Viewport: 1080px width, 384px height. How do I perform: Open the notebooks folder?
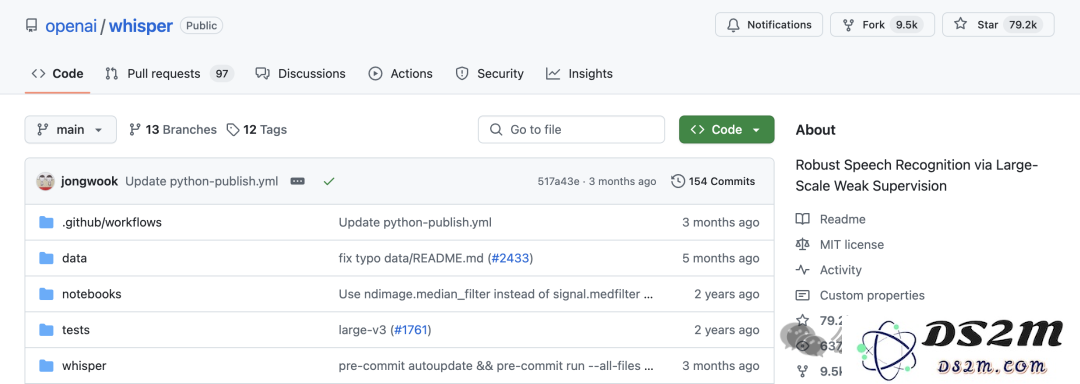(92, 294)
